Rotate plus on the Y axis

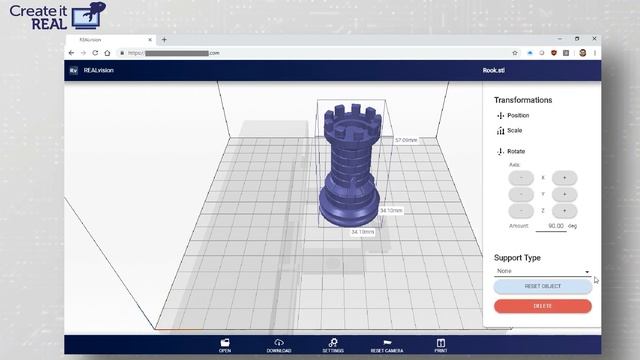[564, 194]
